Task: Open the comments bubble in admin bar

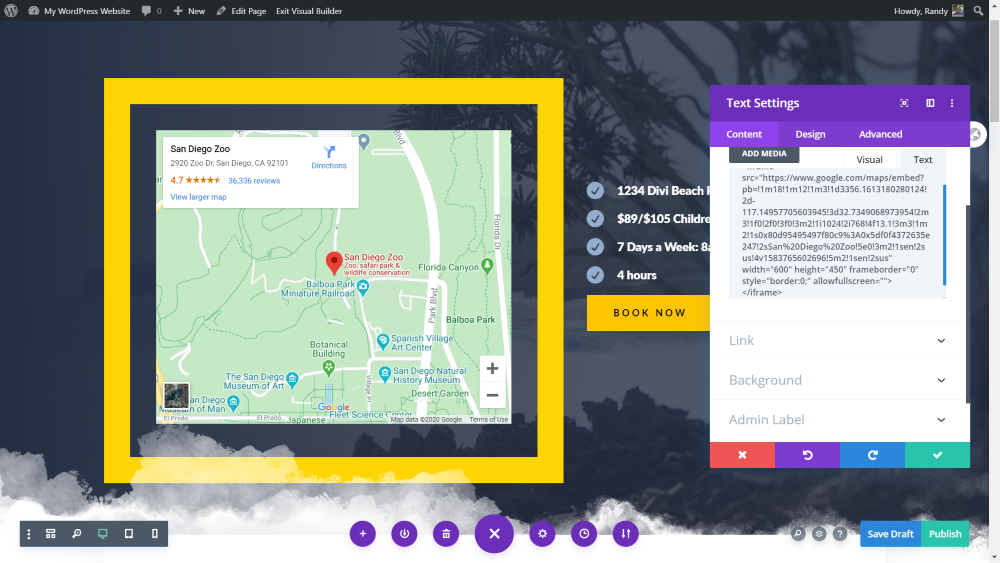Action: click(151, 11)
